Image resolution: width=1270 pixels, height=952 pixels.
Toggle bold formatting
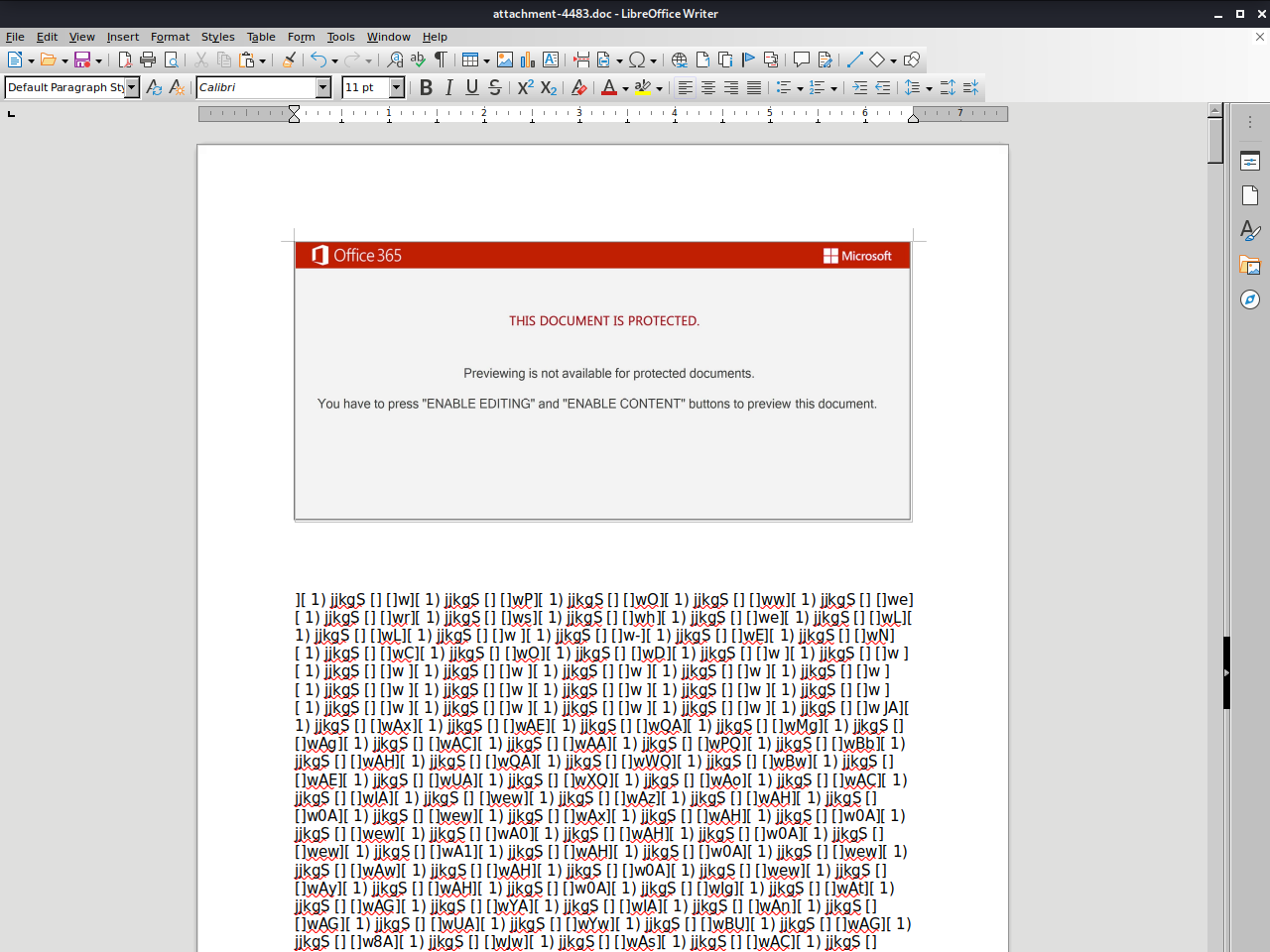click(x=426, y=88)
